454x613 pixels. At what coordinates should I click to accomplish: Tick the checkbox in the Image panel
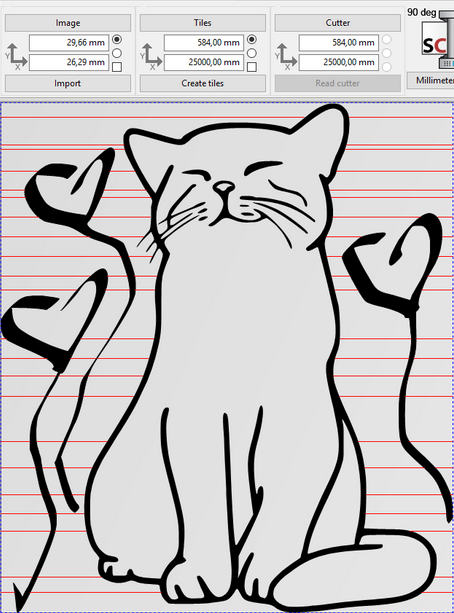coord(117,67)
